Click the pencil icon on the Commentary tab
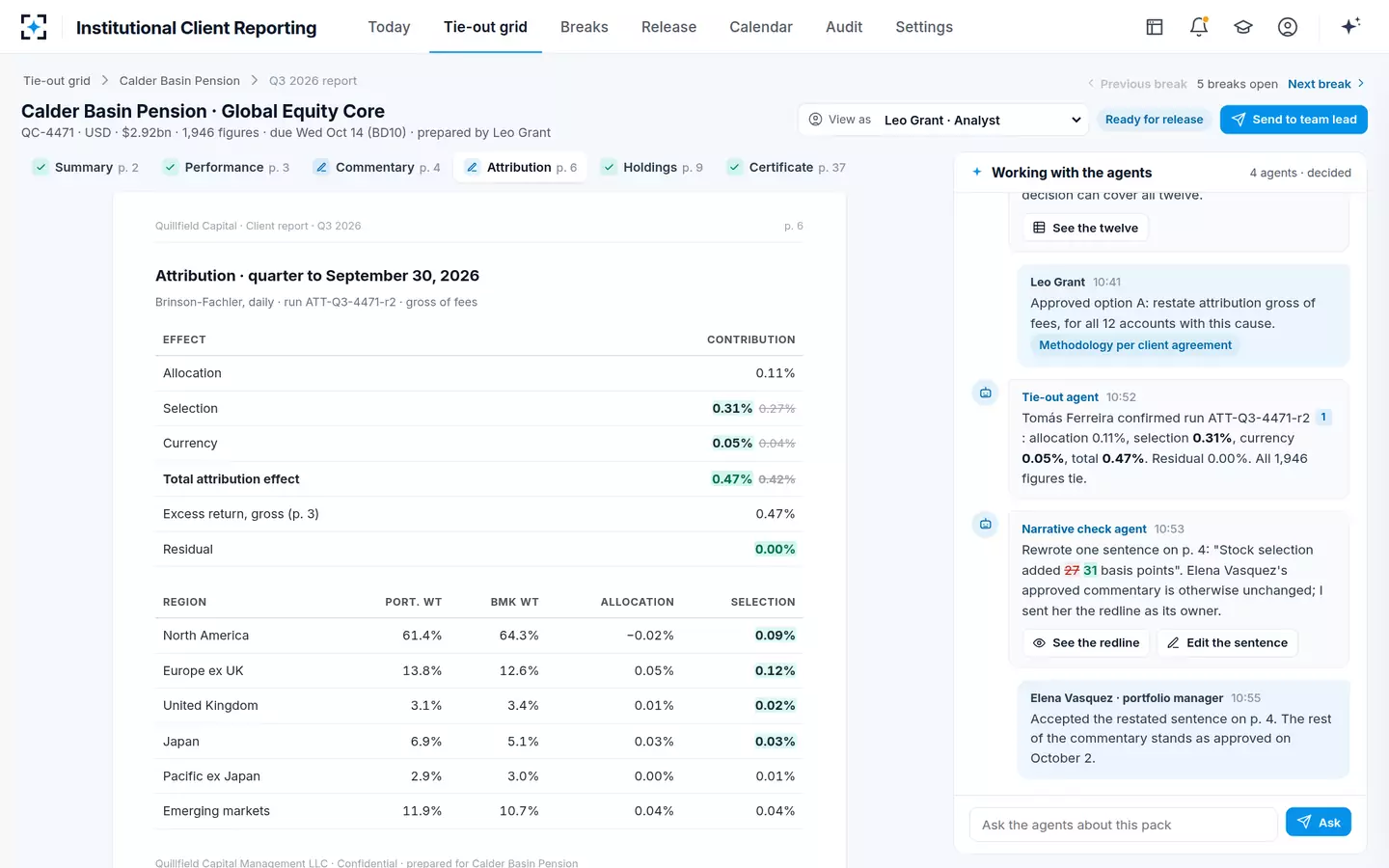Screen dimensions: 1389x868 321,167
